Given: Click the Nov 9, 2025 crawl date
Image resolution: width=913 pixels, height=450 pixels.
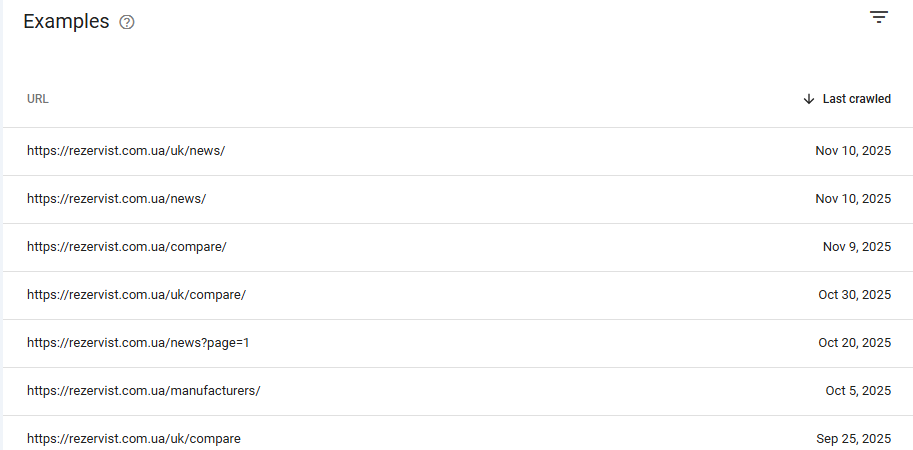Looking at the screenshot, I should (857, 247).
